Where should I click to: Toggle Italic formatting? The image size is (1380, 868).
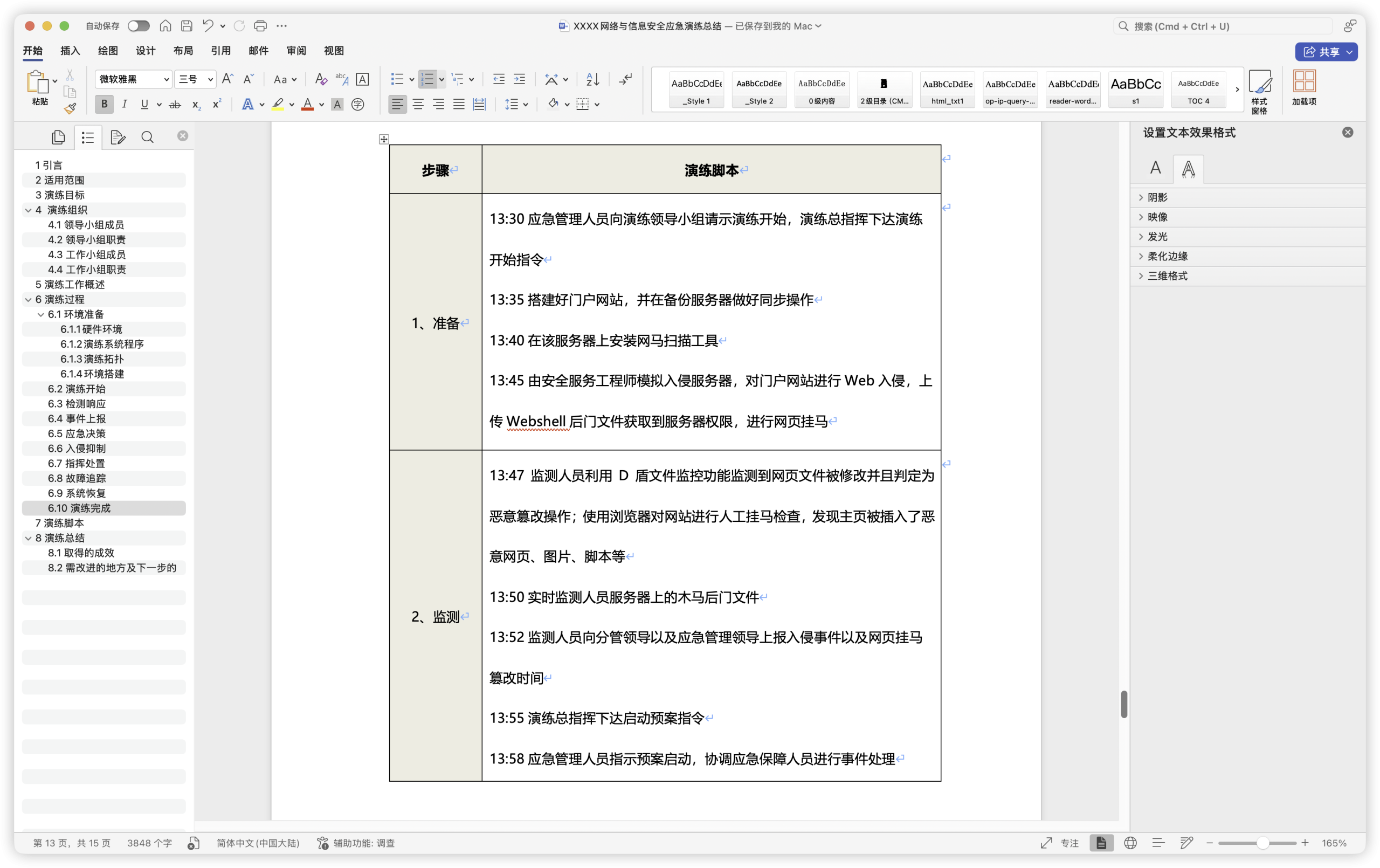tap(125, 105)
